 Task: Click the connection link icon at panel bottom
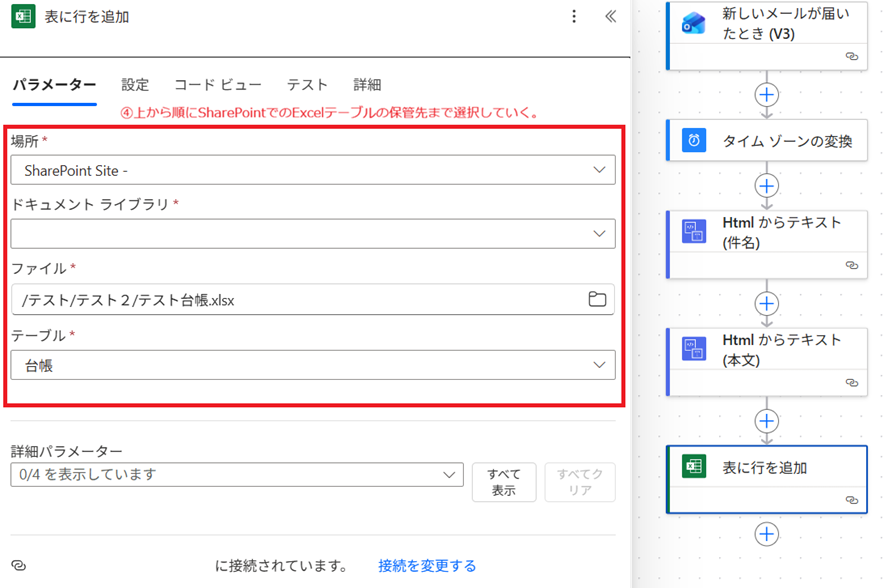(19, 566)
